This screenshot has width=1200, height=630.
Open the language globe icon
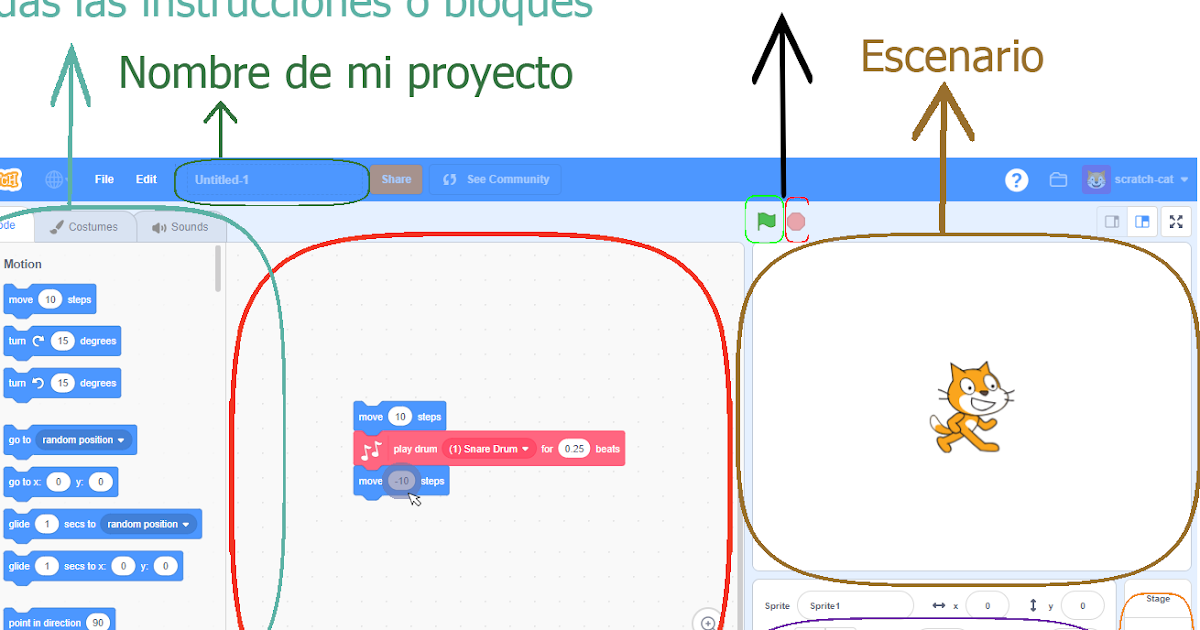52,179
